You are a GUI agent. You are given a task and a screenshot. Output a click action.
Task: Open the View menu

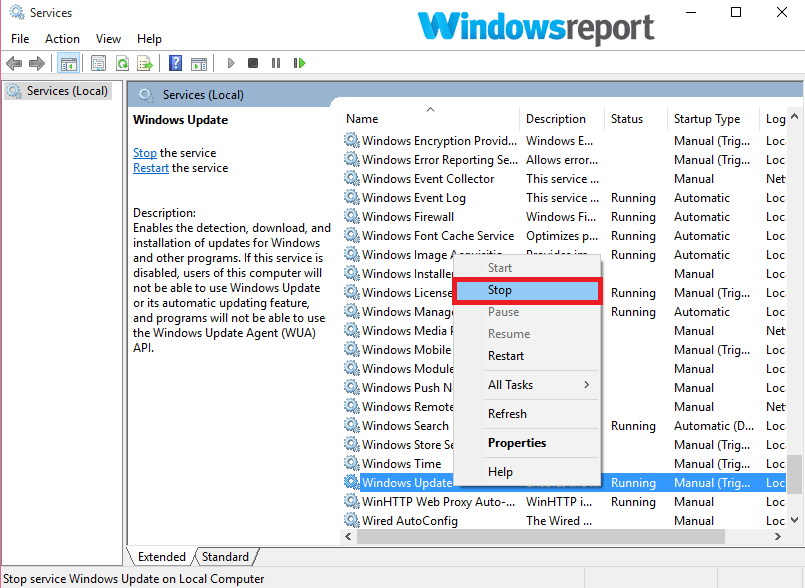(x=108, y=39)
